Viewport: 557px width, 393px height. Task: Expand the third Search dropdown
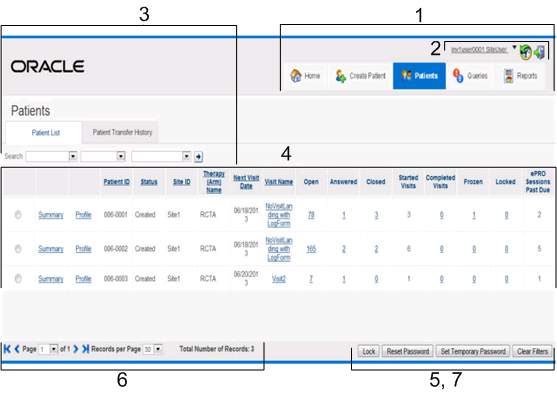pyautogui.click(x=186, y=156)
